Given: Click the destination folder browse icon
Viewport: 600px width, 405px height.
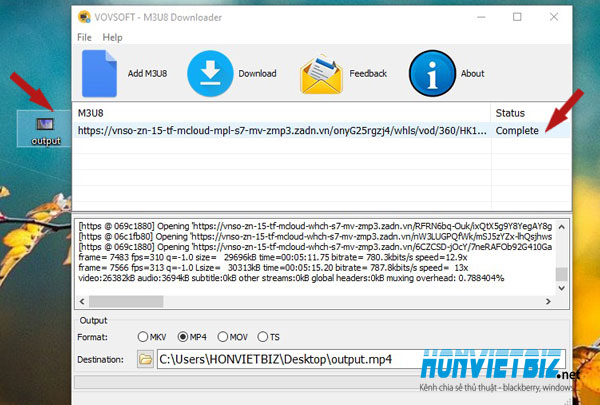Looking at the screenshot, I should (145, 359).
